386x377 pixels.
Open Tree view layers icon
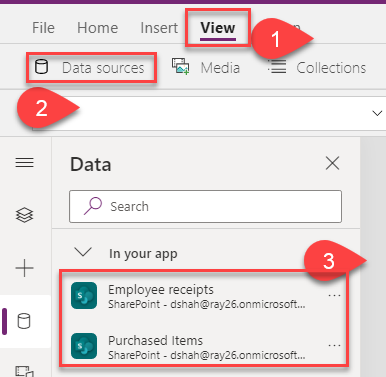coord(25,215)
